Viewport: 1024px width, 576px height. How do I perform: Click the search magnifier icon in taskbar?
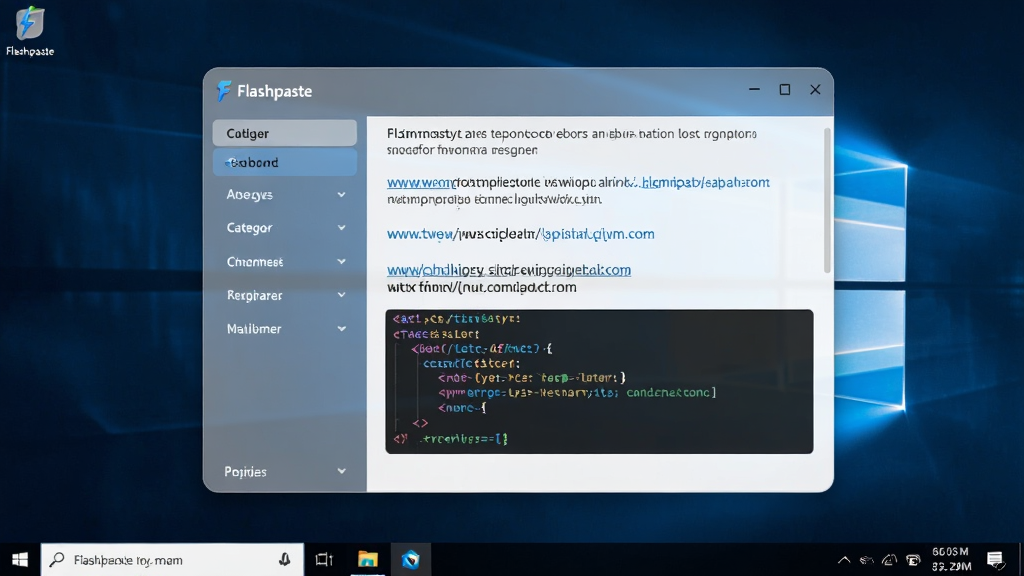57,560
